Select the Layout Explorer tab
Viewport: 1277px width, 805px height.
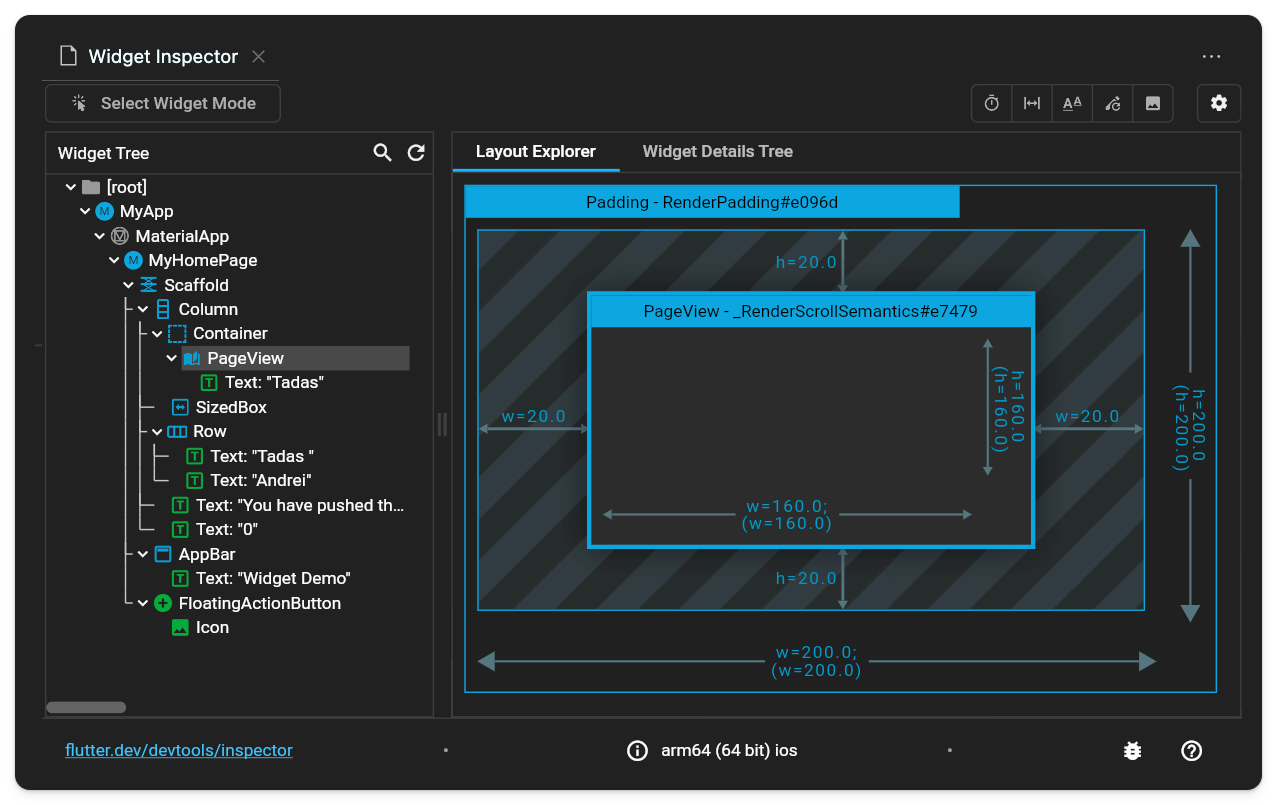(536, 152)
